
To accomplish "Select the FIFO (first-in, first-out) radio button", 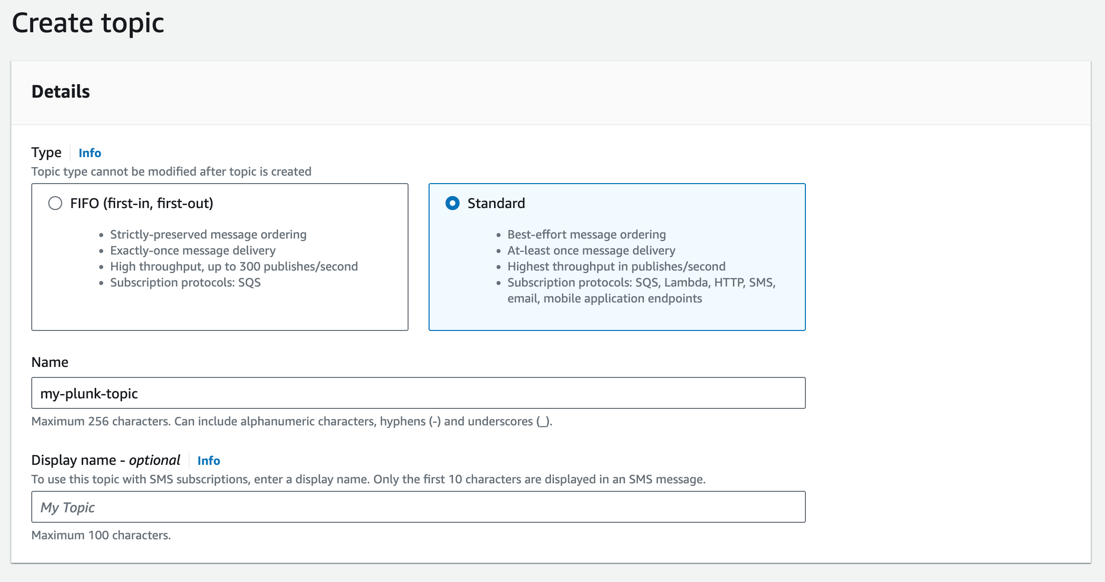I will tap(55, 203).
